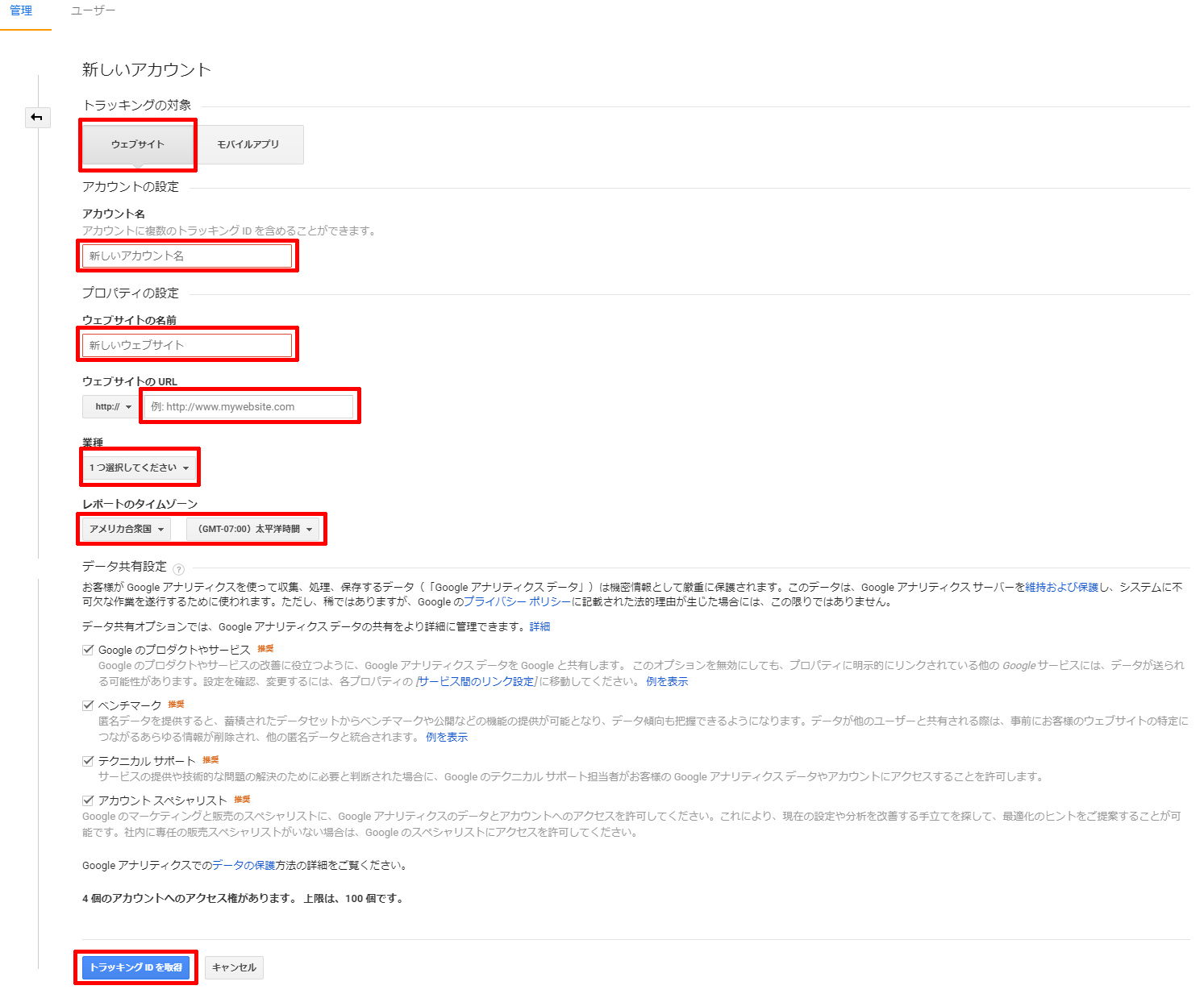Click the website URL input field
Viewport: 1204px width, 998px height.
(x=249, y=406)
